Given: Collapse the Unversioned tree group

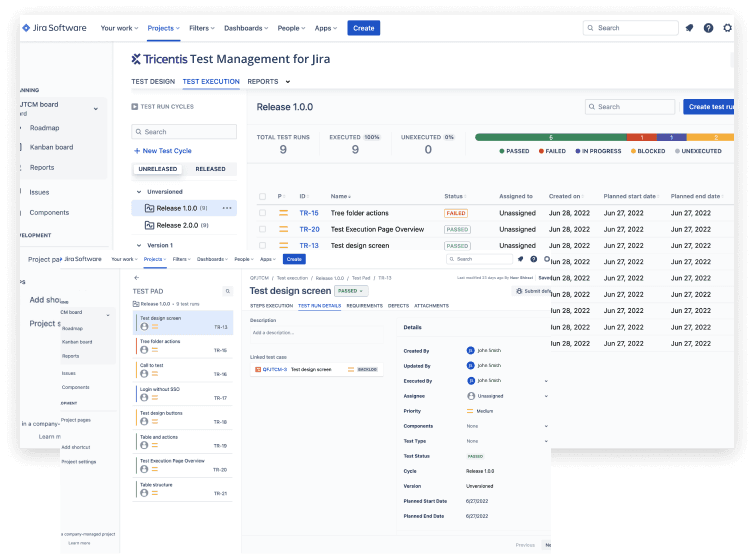Looking at the screenshot, I should point(139,191).
